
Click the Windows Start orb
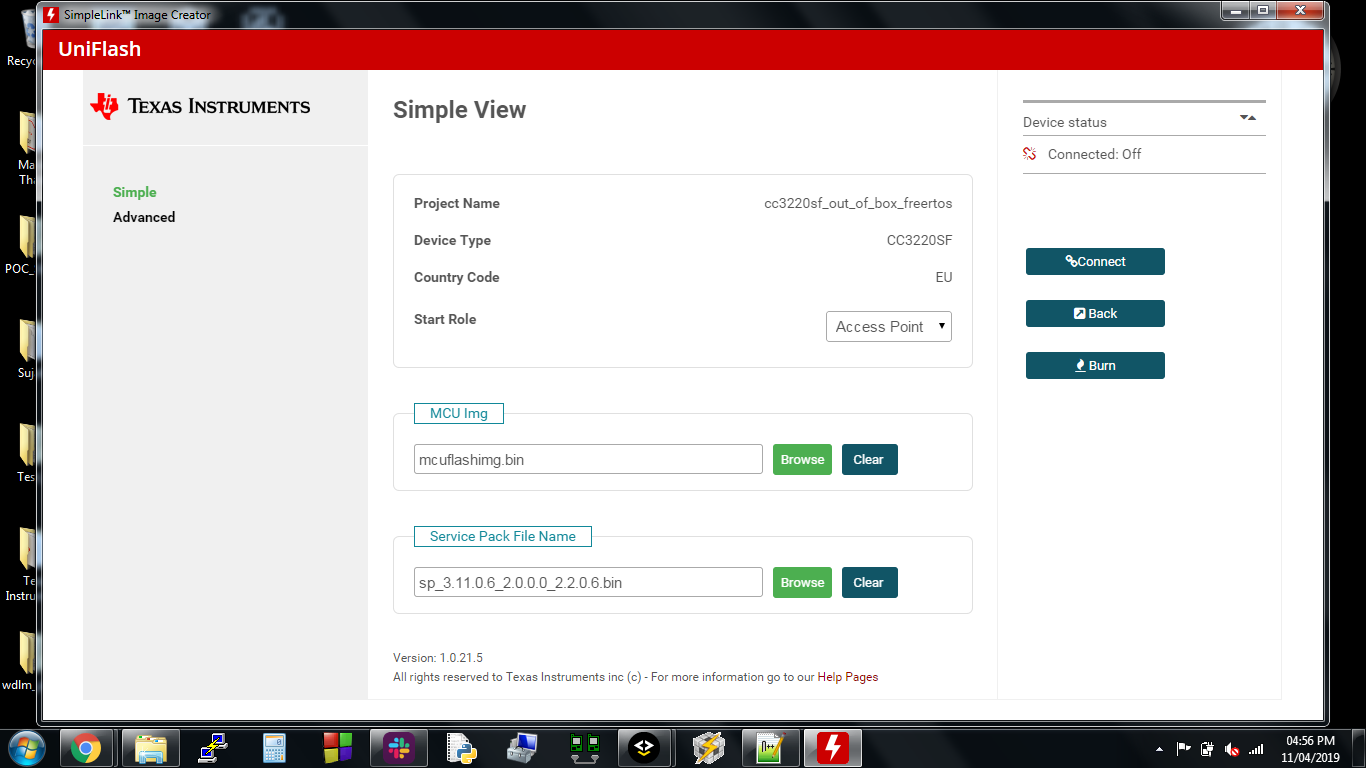pyautogui.click(x=26, y=748)
